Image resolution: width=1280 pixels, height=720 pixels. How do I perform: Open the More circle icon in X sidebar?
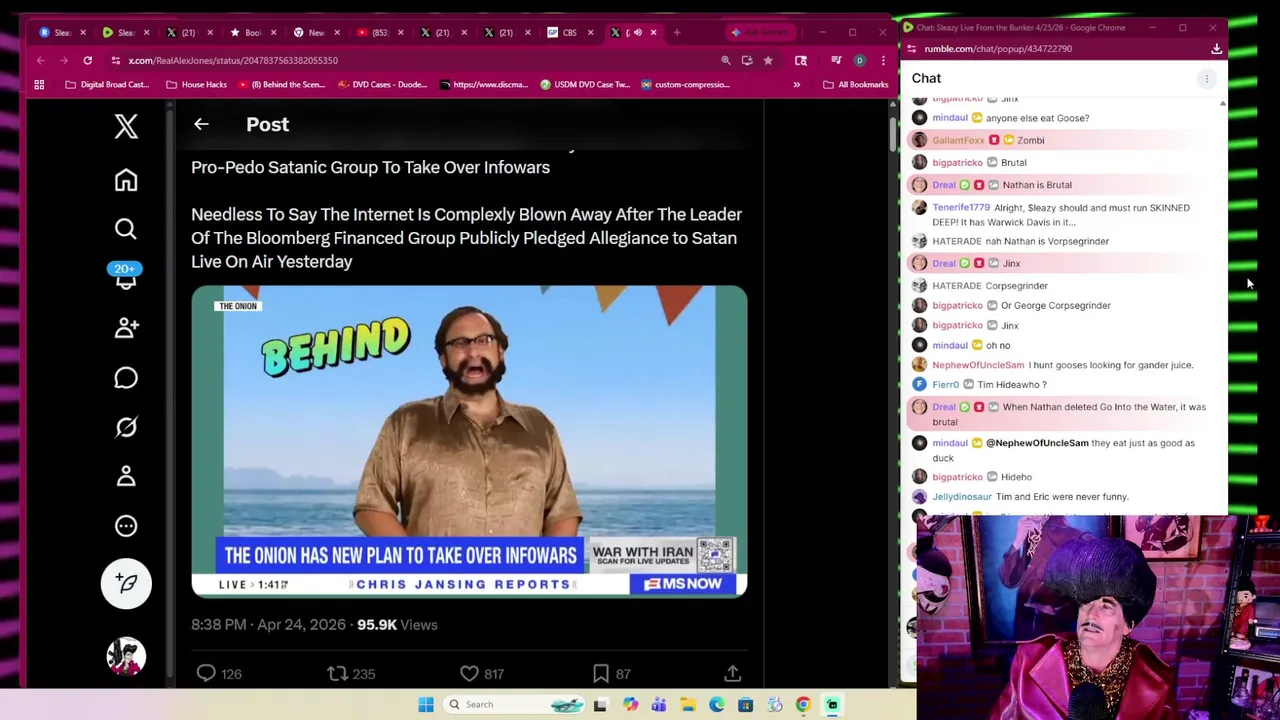[x=126, y=526]
